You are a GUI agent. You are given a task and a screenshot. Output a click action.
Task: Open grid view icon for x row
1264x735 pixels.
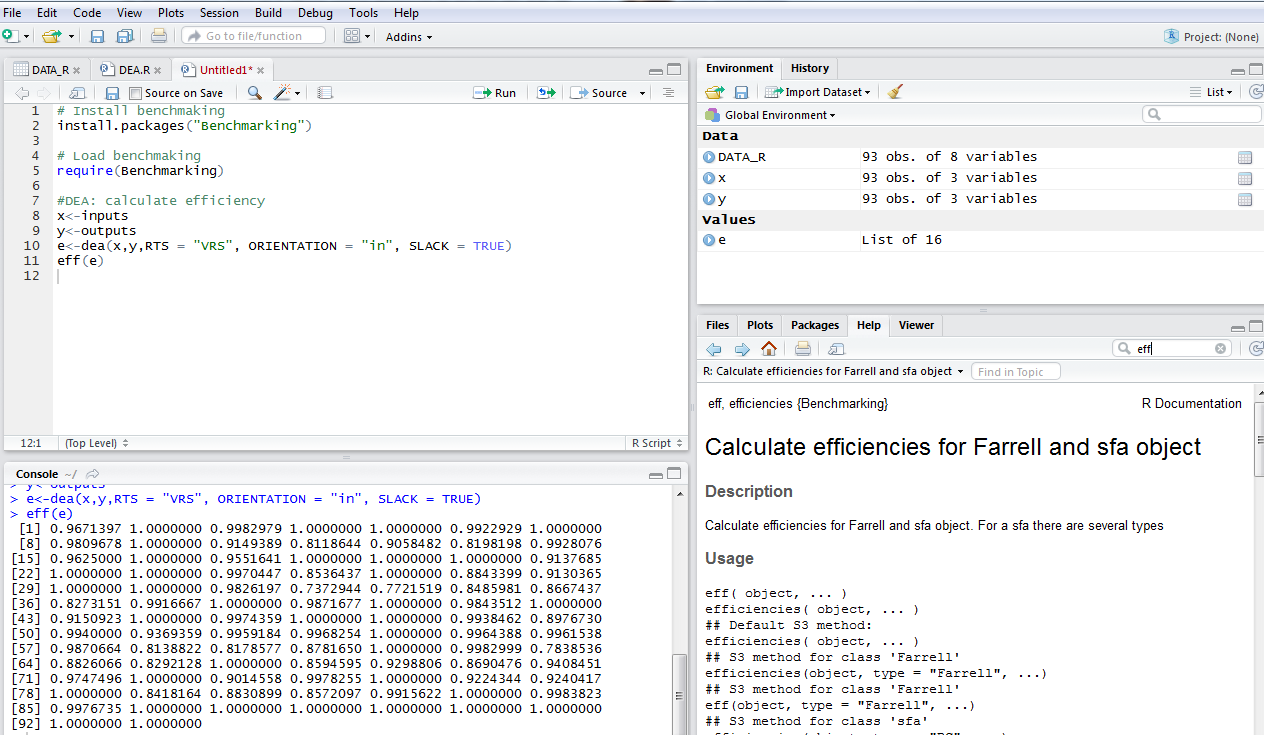(x=1245, y=179)
